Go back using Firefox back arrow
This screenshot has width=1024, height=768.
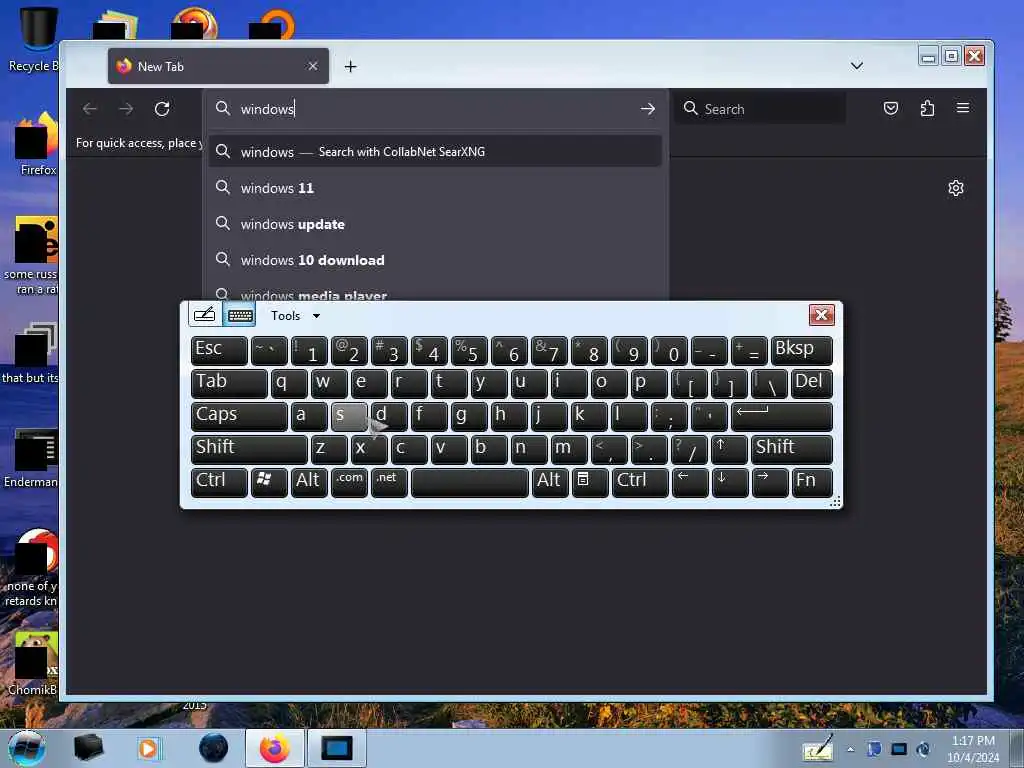90,108
